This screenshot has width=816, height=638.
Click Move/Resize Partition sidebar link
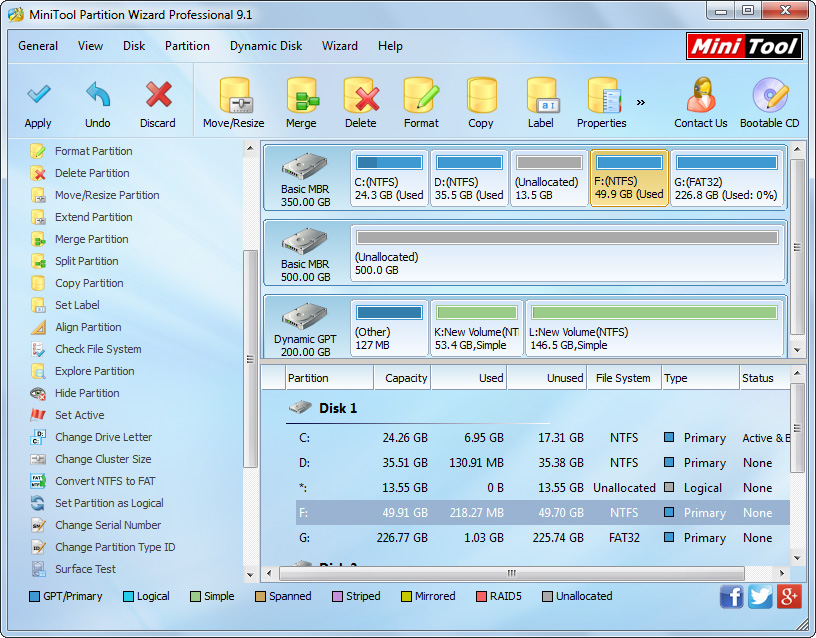[107, 195]
